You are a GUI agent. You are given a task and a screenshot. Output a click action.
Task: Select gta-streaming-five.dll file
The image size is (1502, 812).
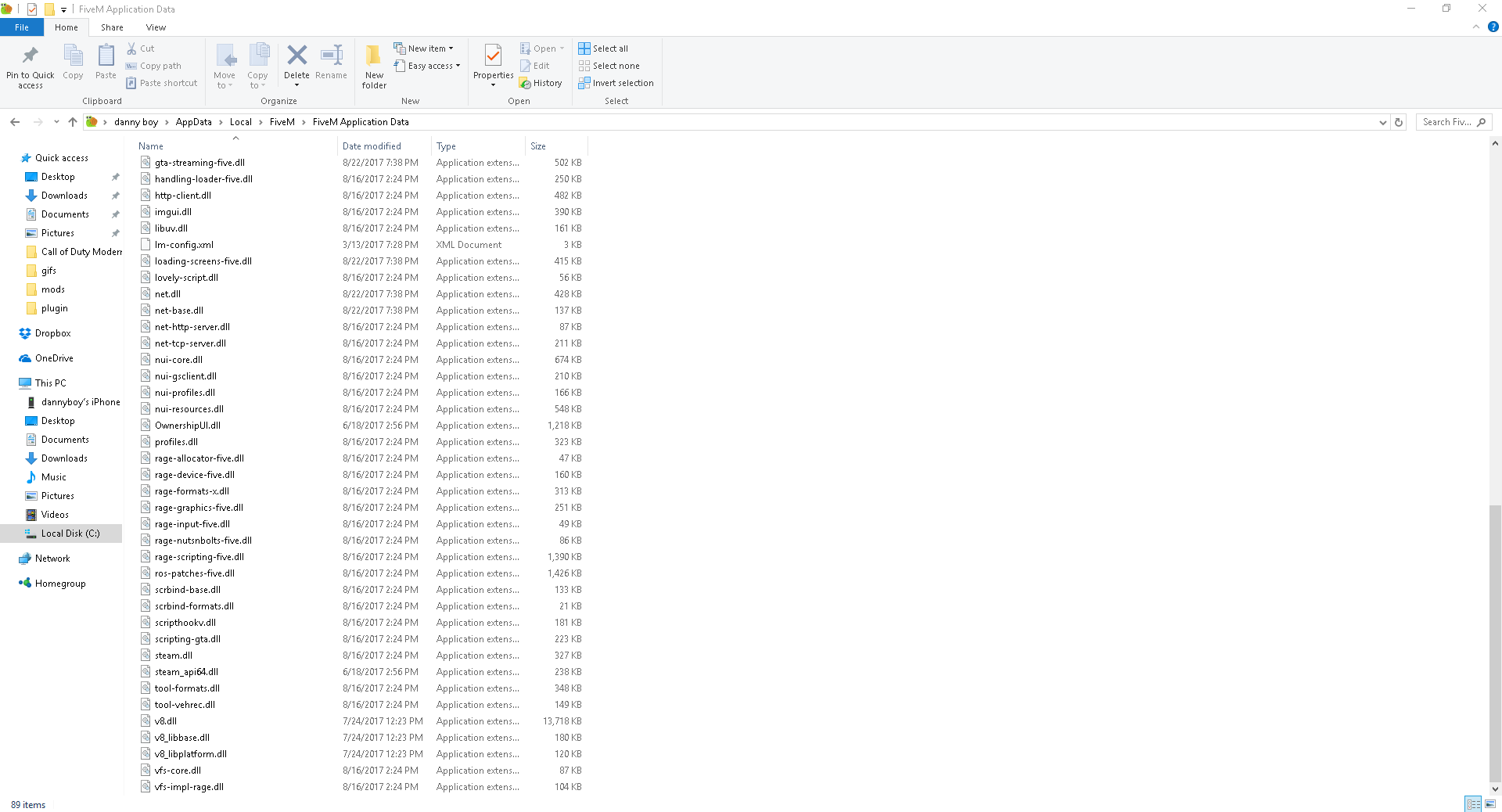[199, 163]
